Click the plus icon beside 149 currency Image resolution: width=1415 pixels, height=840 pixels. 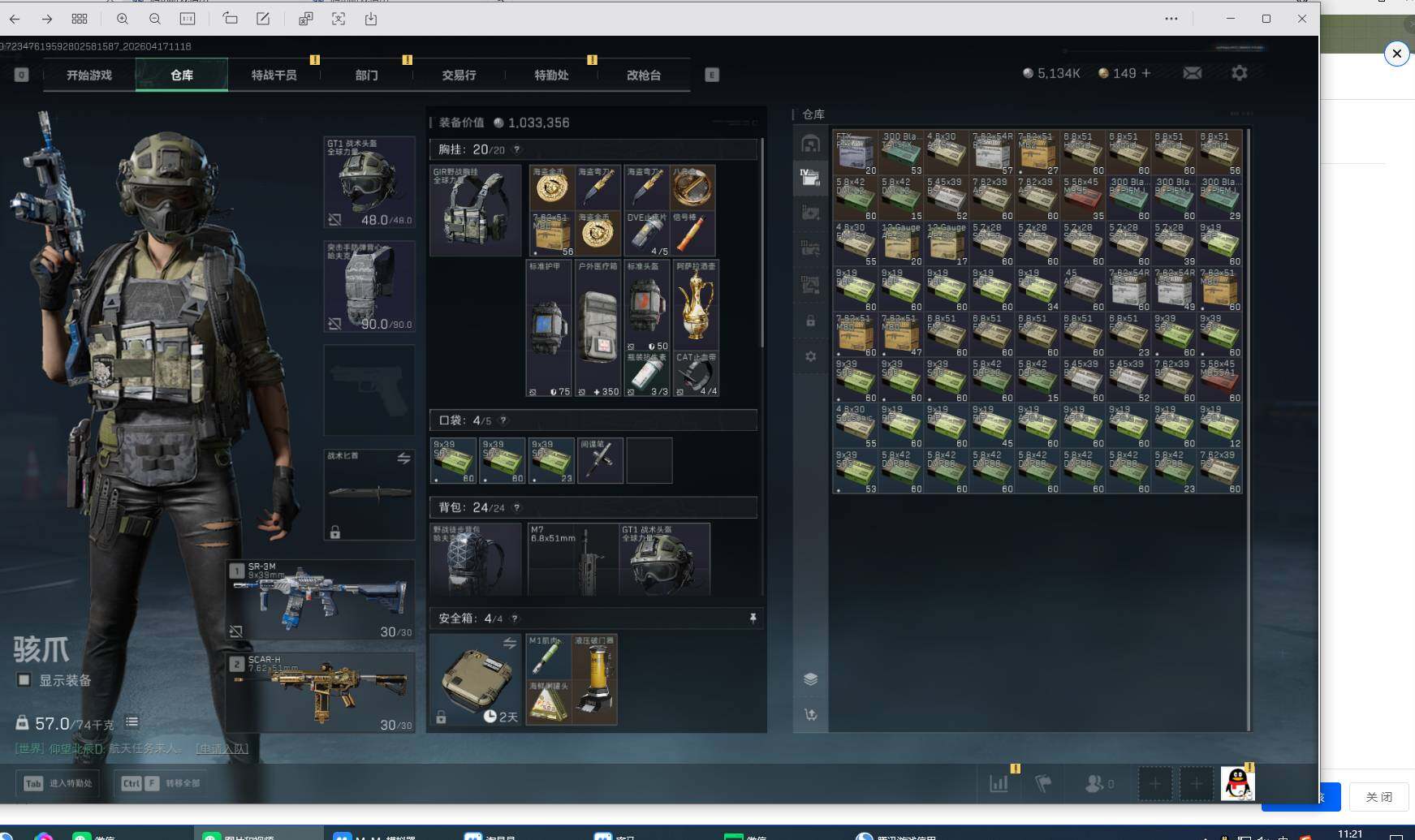click(x=1146, y=73)
